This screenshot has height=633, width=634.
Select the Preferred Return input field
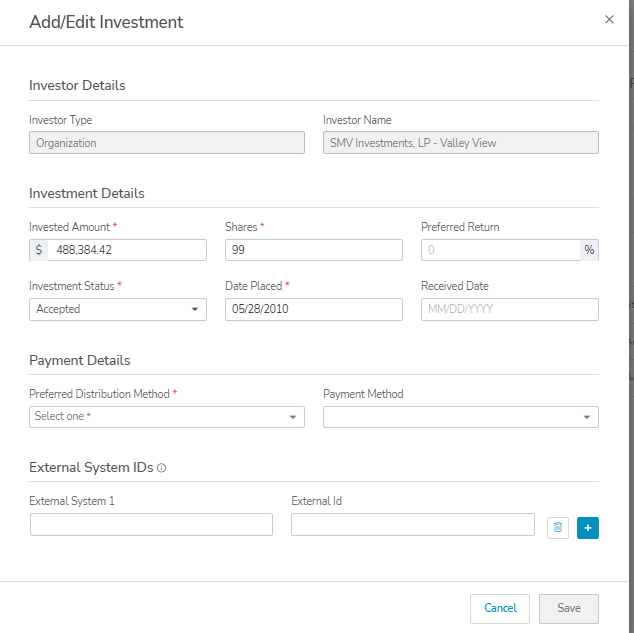pyautogui.click(x=500, y=250)
